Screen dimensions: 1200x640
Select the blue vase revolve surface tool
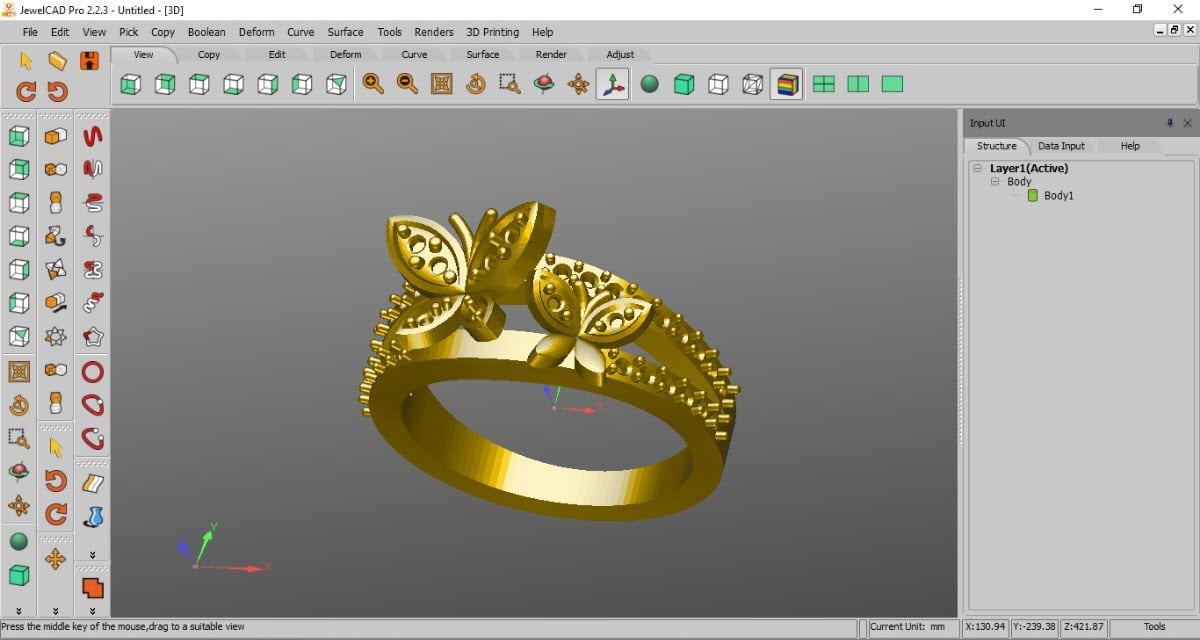pyautogui.click(x=92, y=517)
